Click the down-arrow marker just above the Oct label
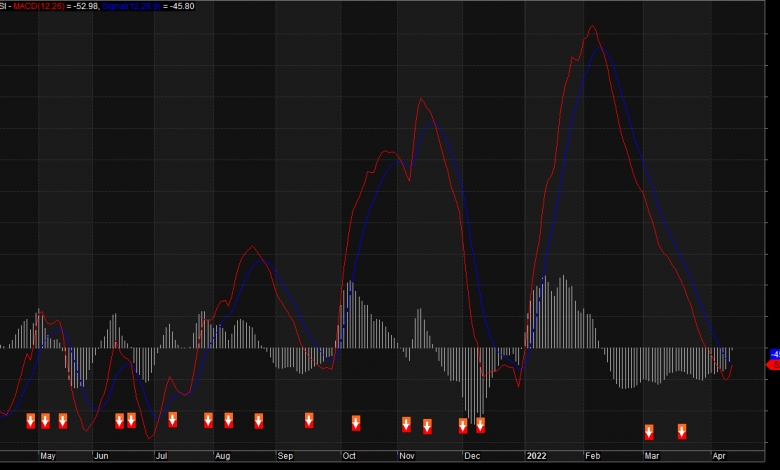 tap(356, 423)
